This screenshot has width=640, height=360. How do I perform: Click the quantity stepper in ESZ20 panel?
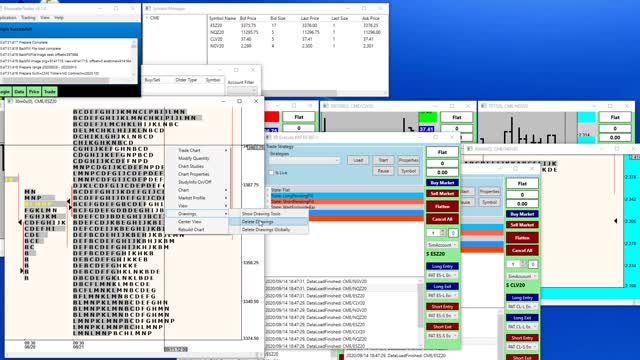(443, 233)
